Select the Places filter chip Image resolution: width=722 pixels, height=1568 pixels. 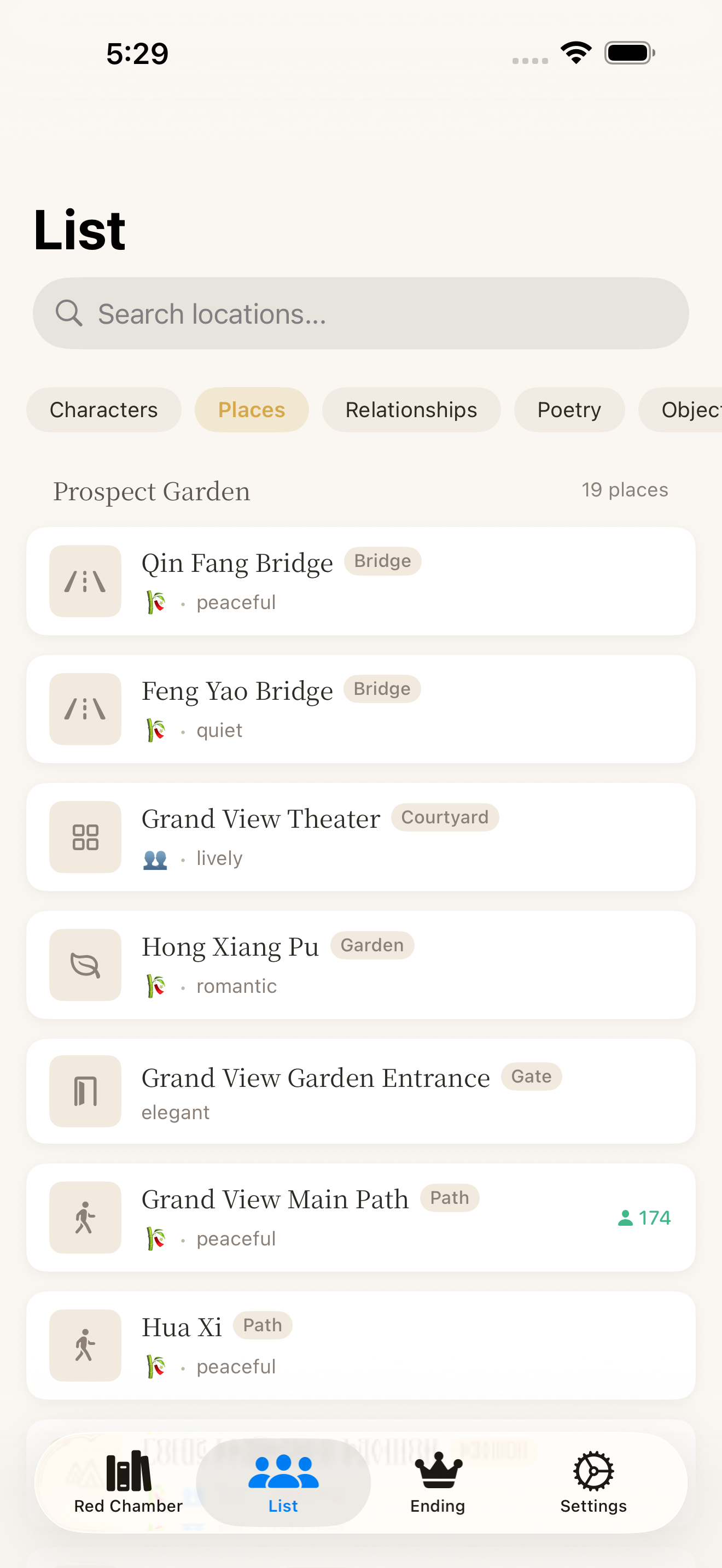click(252, 409)
